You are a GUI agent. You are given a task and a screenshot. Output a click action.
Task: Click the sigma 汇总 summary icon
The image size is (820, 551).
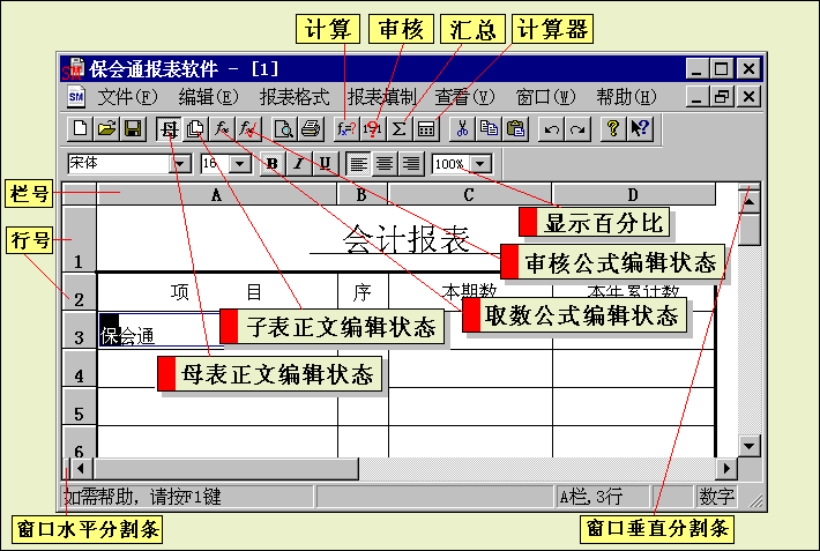pos(399,129)
